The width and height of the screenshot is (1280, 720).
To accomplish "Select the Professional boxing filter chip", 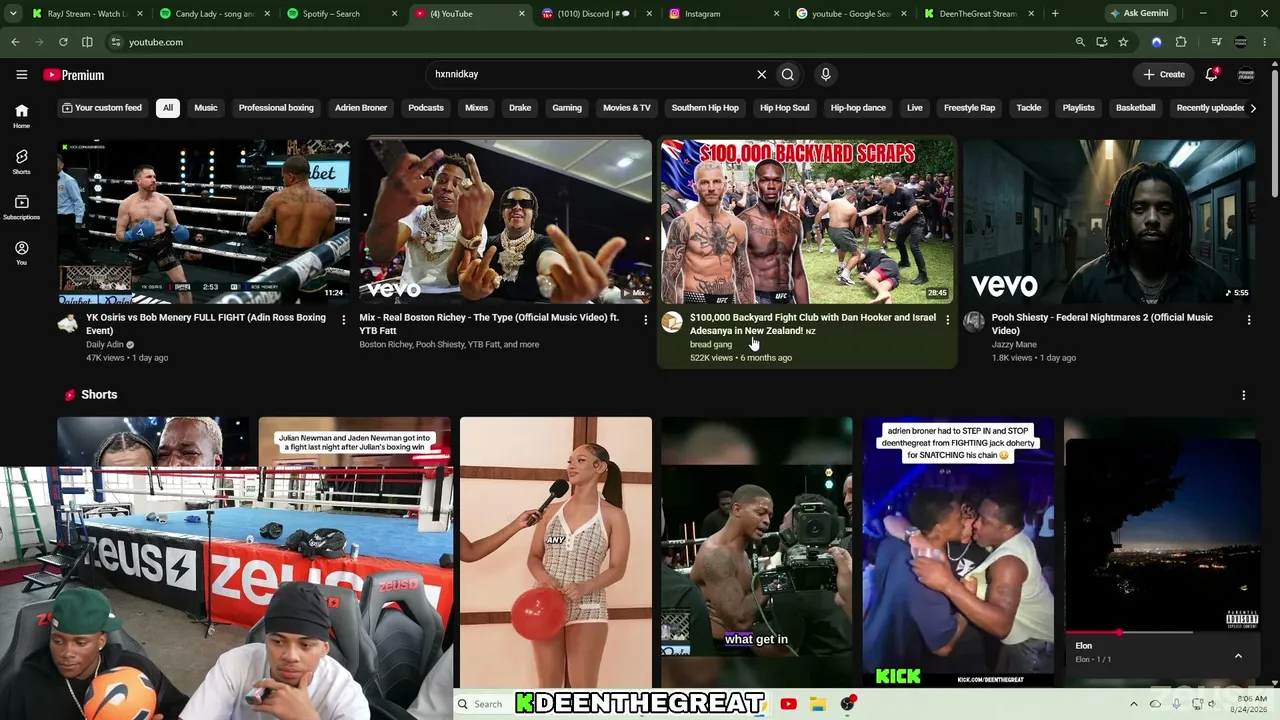I will [x=276, y=108].
